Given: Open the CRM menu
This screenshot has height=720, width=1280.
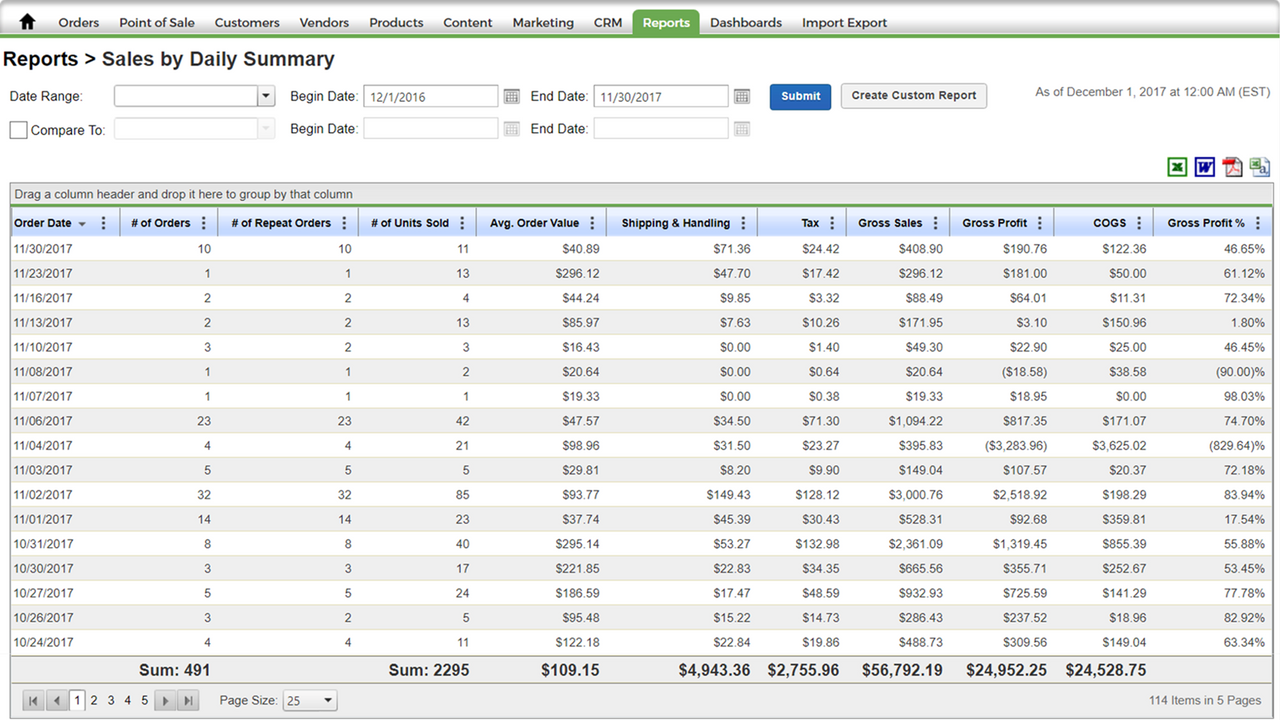Looking at the screenshot, I should [x=608, y=22].
